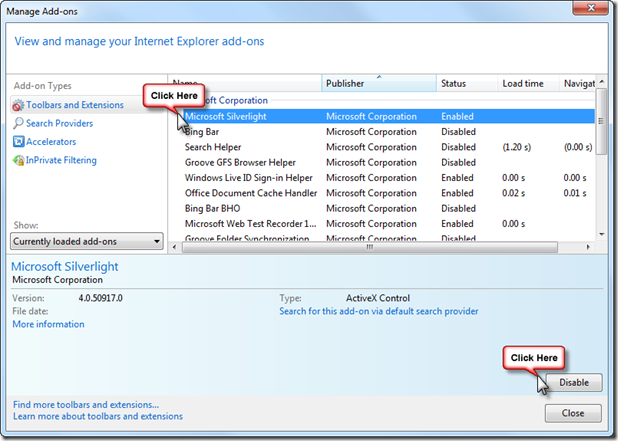The height and width of the screenshot is (441, 618).
Task: Open the Search Providers add-on type
Action: (60, 123)
